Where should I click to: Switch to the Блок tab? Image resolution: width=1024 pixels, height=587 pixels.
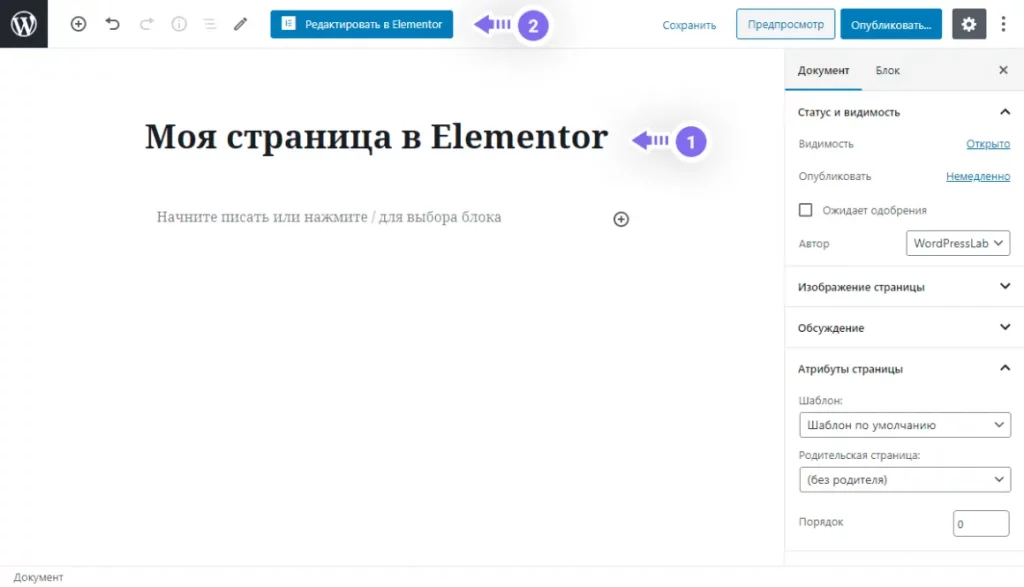pyautogui.click(x=888, y=71)
